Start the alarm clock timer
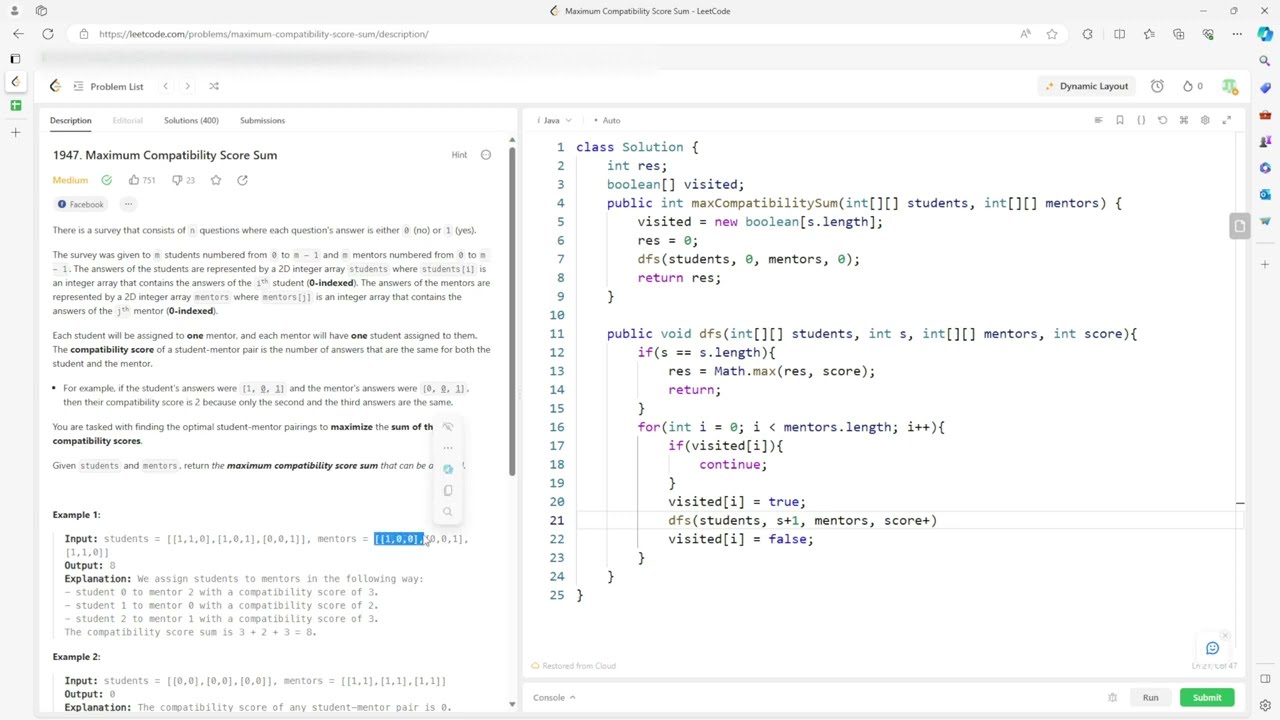1280x720 pixels. point(1157,86)
